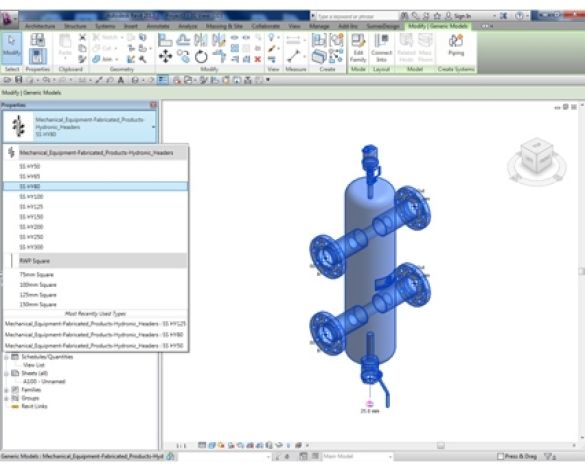Viewport: 585px width, 471px height.
Task: Expand the Schedules/Quantities tree node
Action: [x=6, y=357]
